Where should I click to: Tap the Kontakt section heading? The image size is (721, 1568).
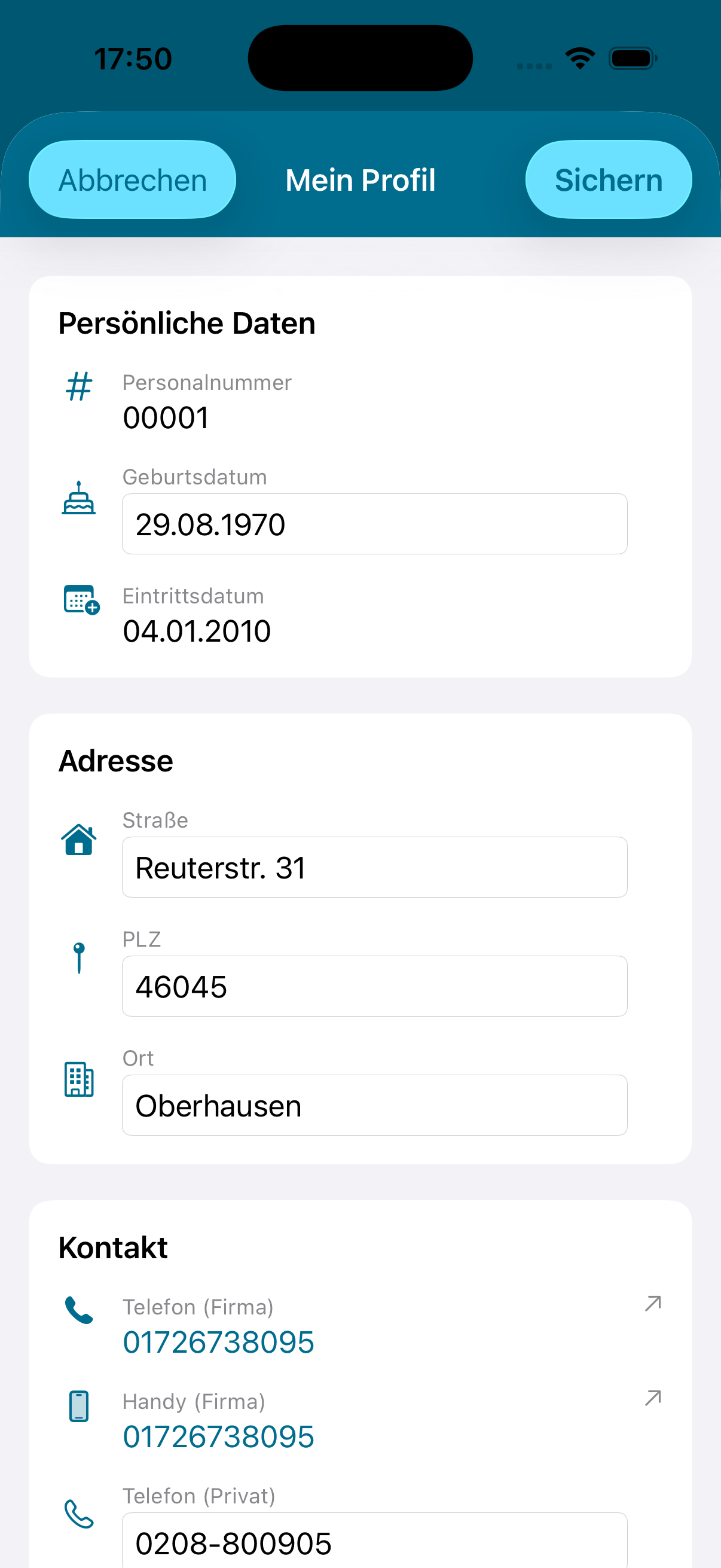click(112, 1248)
